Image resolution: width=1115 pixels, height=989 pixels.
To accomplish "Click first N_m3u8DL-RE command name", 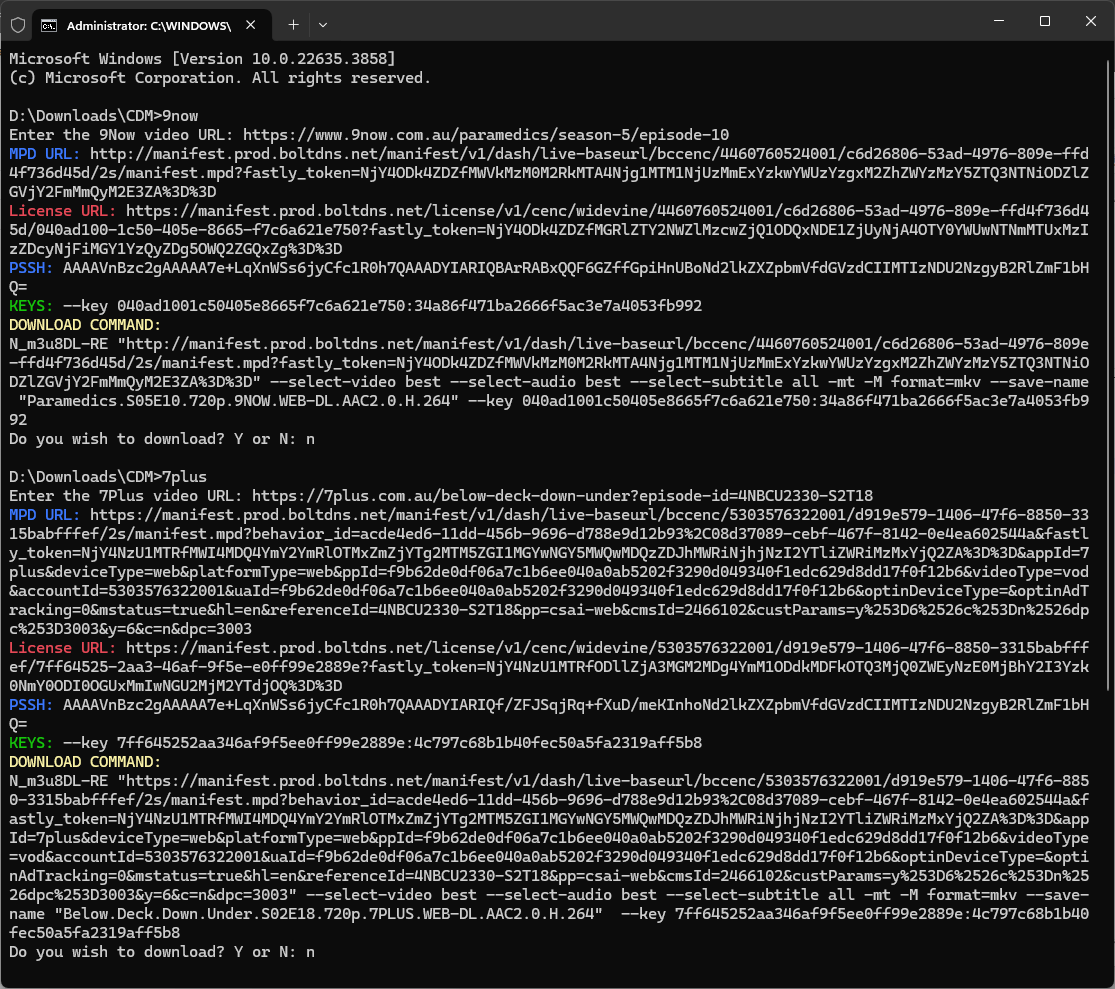I will point(58,344).
